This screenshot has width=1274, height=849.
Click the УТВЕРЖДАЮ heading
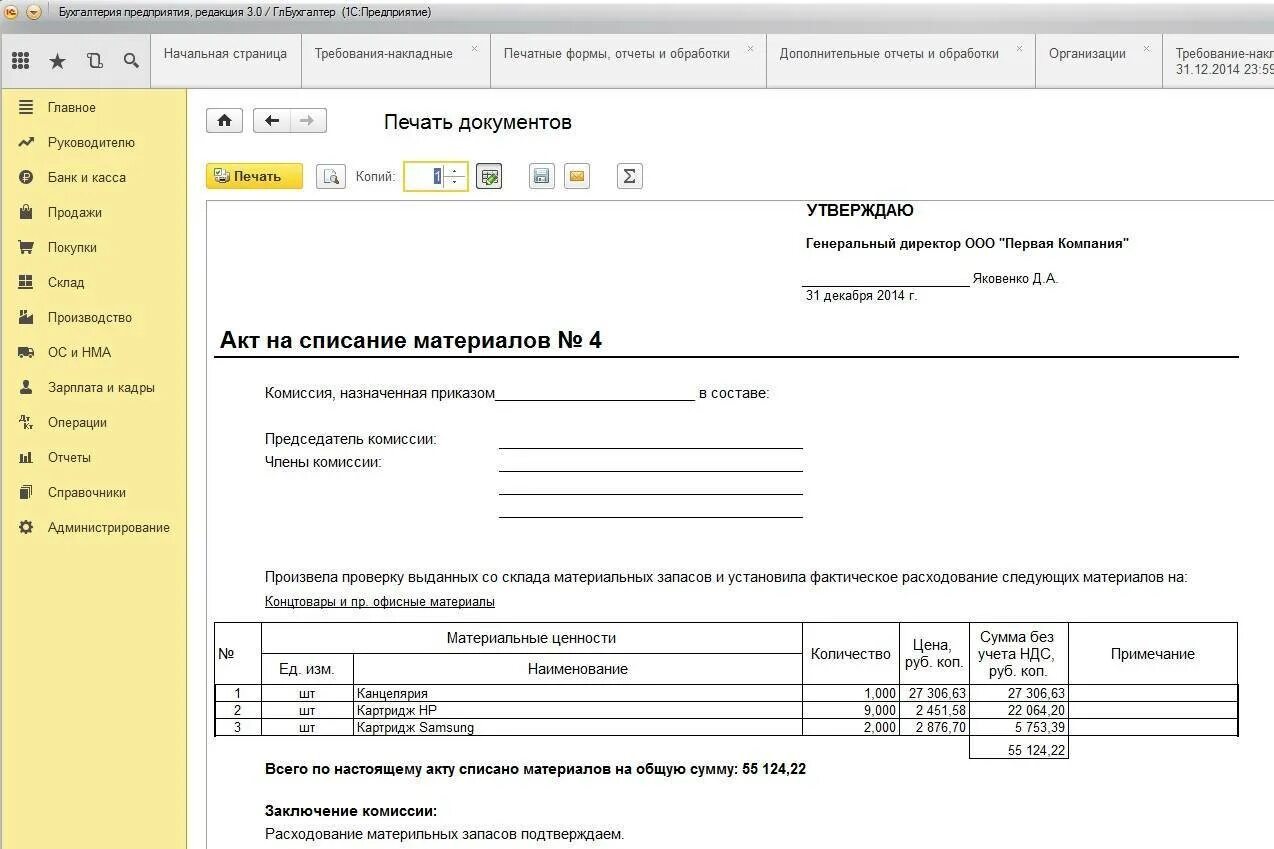click(860, 210)
